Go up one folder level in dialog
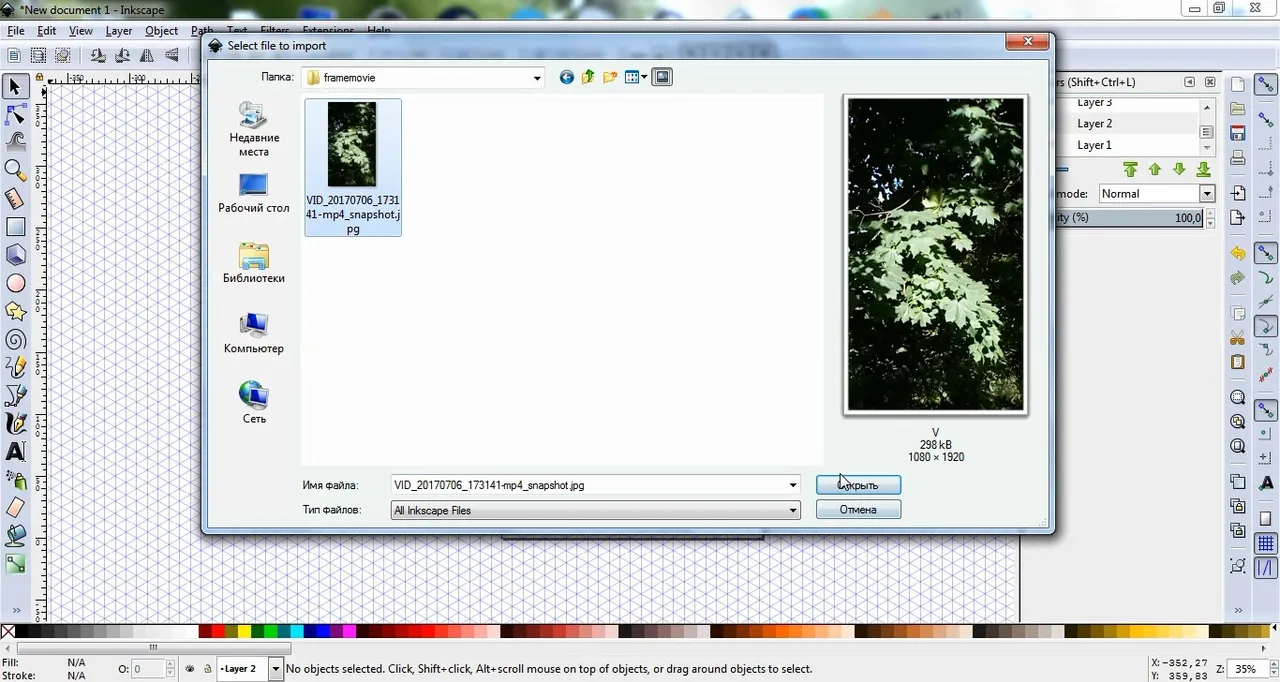This screenshot has width=1280, height=682. click(588, 77)
